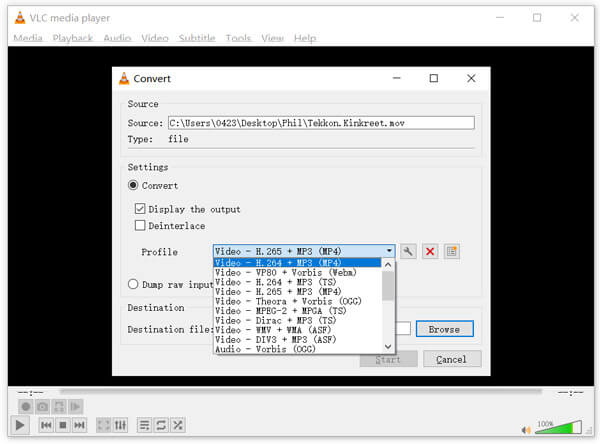Click Cancel in Convert dialog
The height and width of the screenshot is (444, 600).
point(452,359)
